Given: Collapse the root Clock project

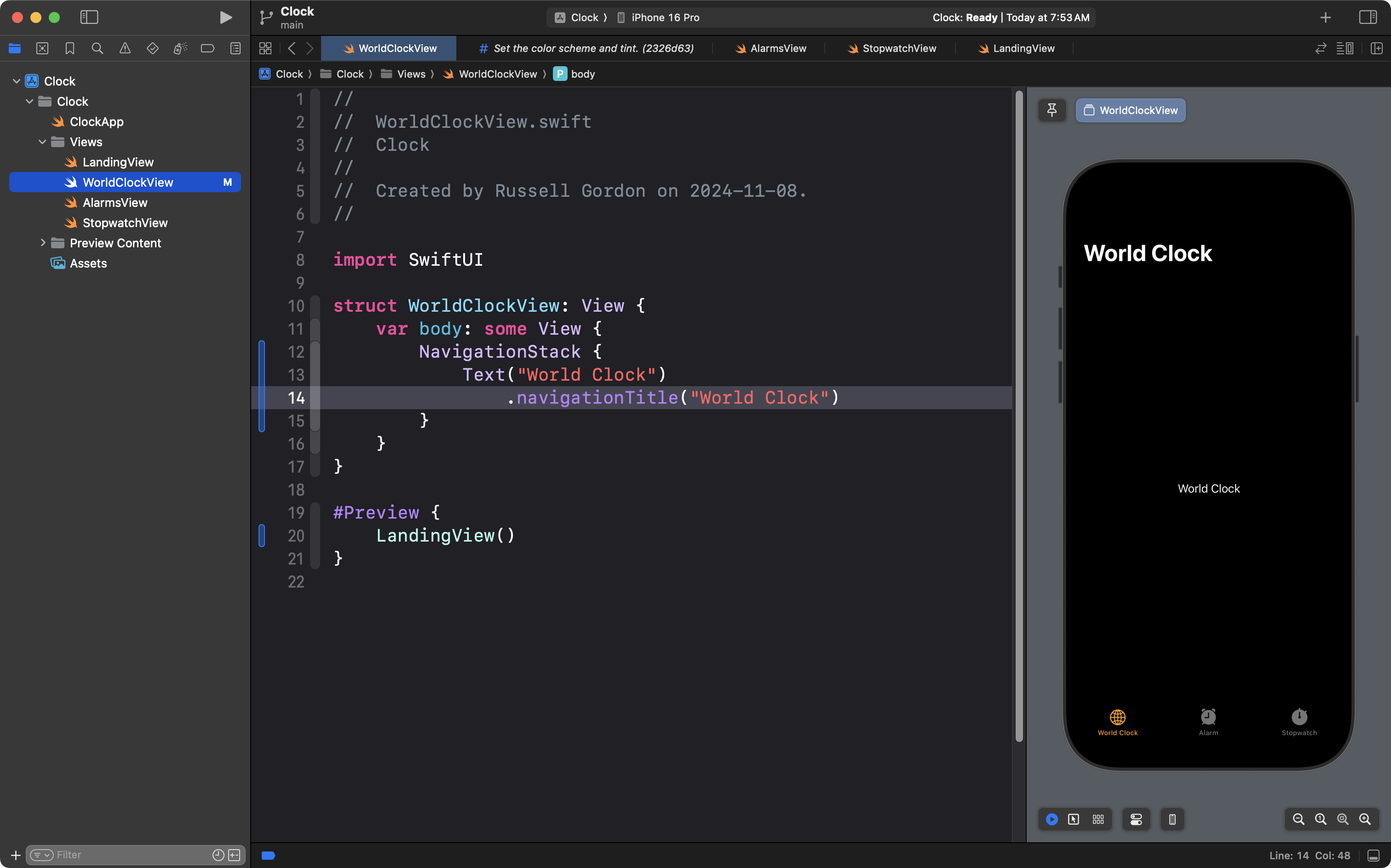Looking at the screenshot, I should 16,81.
